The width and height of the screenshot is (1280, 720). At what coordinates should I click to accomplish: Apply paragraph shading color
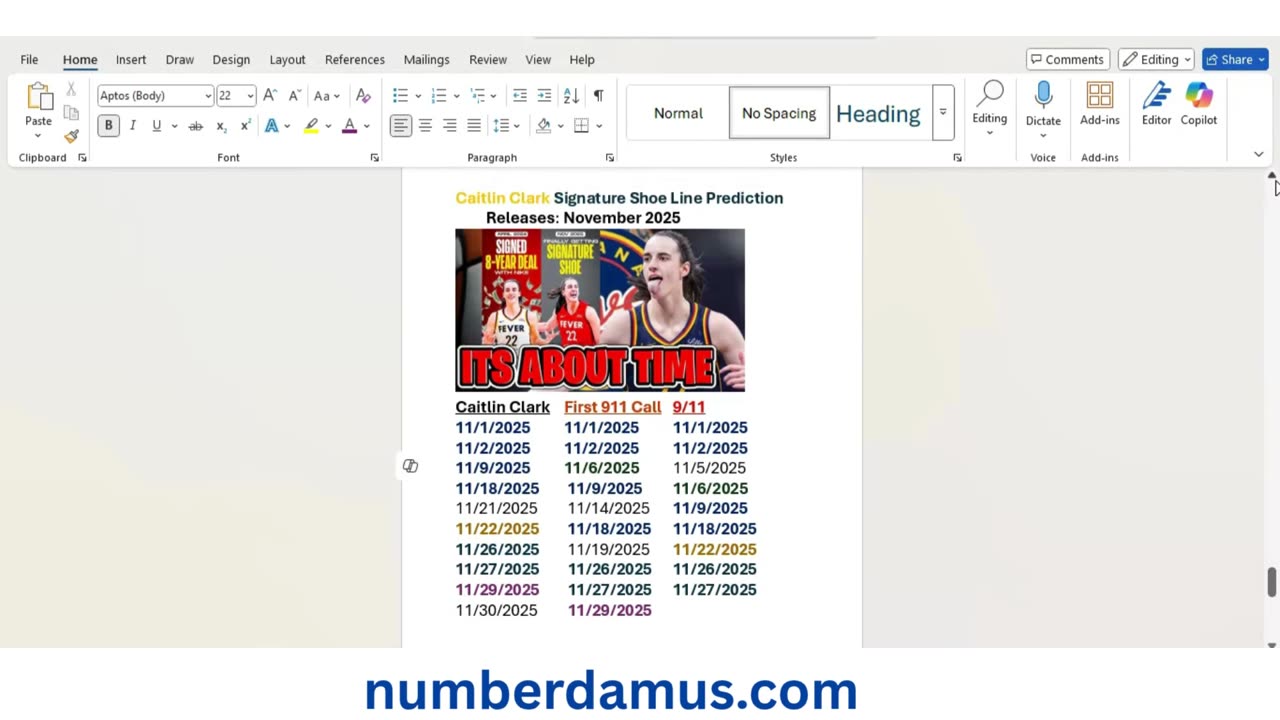[544, 125]
